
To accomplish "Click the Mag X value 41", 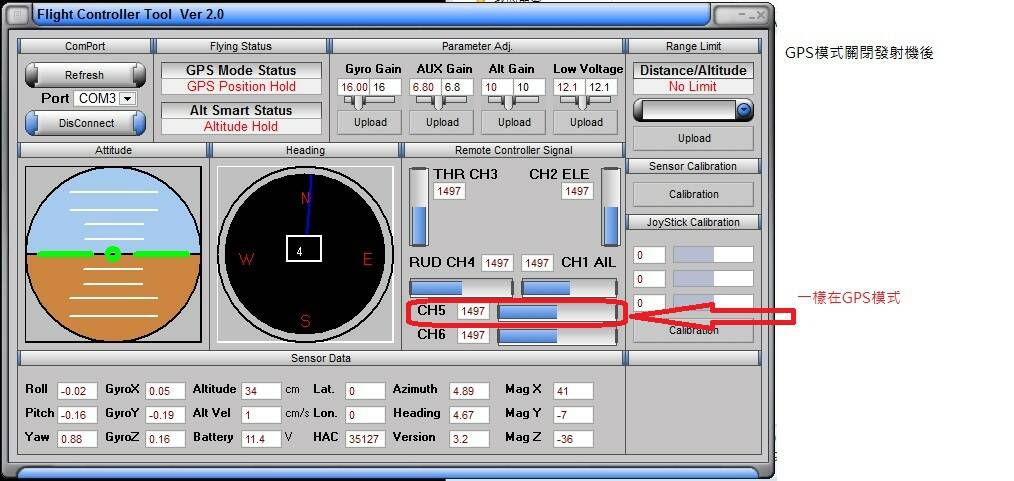I will point(573,390).
